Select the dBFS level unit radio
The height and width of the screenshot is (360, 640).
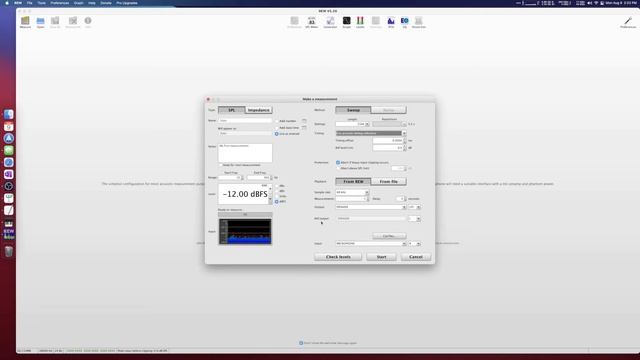(277, 202)
